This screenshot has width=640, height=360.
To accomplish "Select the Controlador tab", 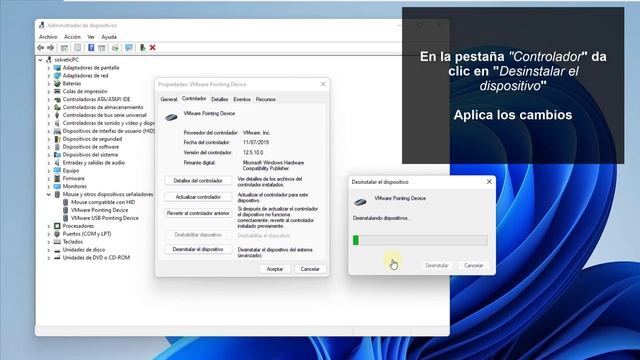I will click(x=194, y=98).
